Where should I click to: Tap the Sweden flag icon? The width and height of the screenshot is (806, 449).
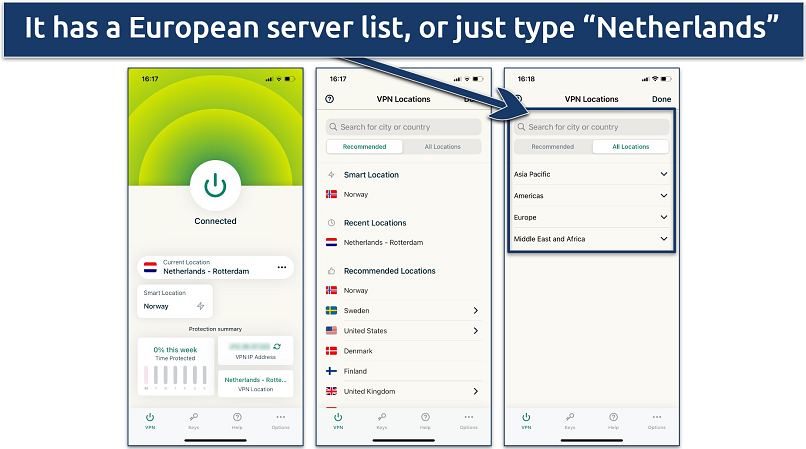(332, 310)
